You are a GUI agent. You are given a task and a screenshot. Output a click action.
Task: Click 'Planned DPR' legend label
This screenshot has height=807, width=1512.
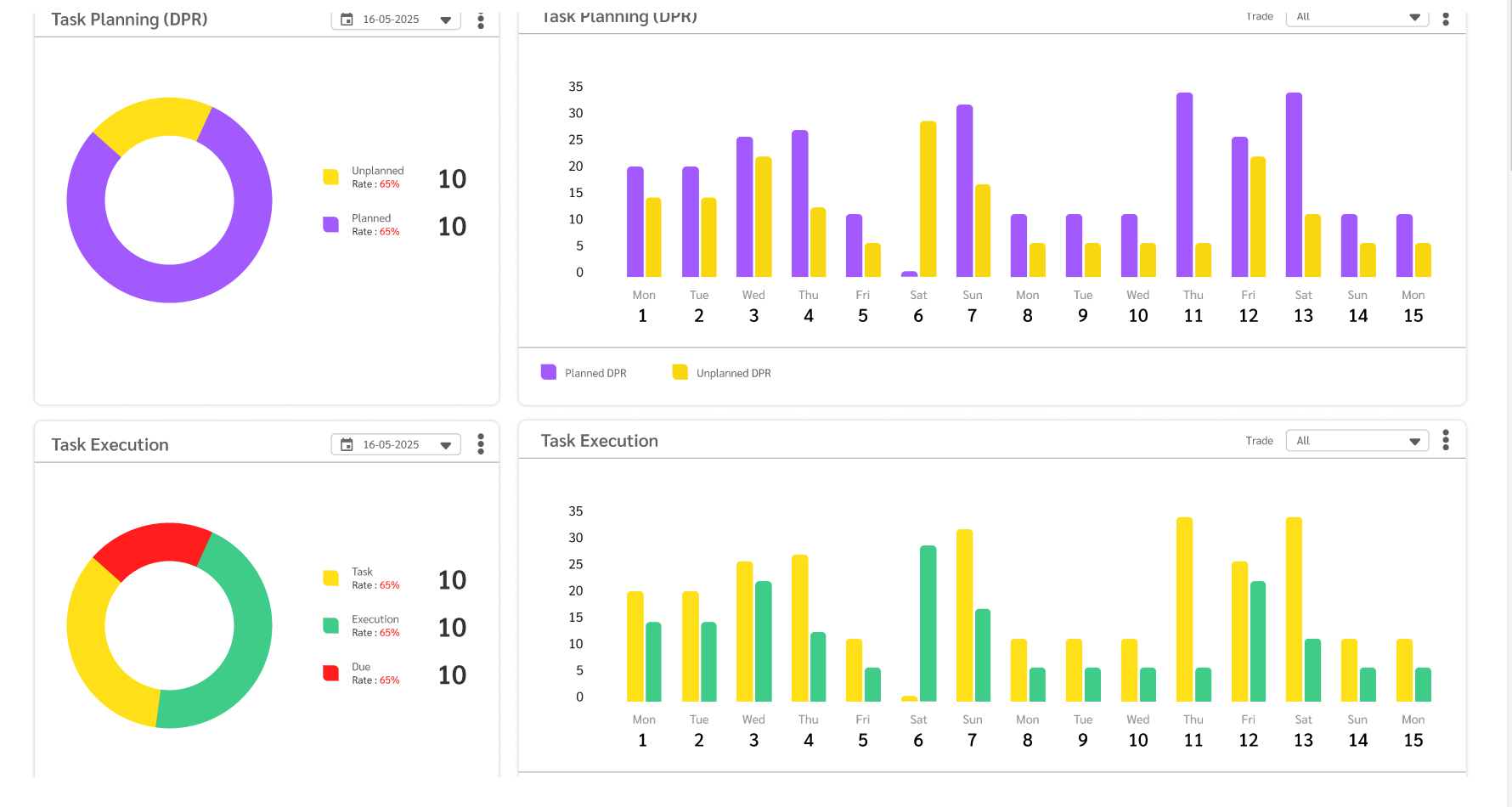[x=595, y=373]
